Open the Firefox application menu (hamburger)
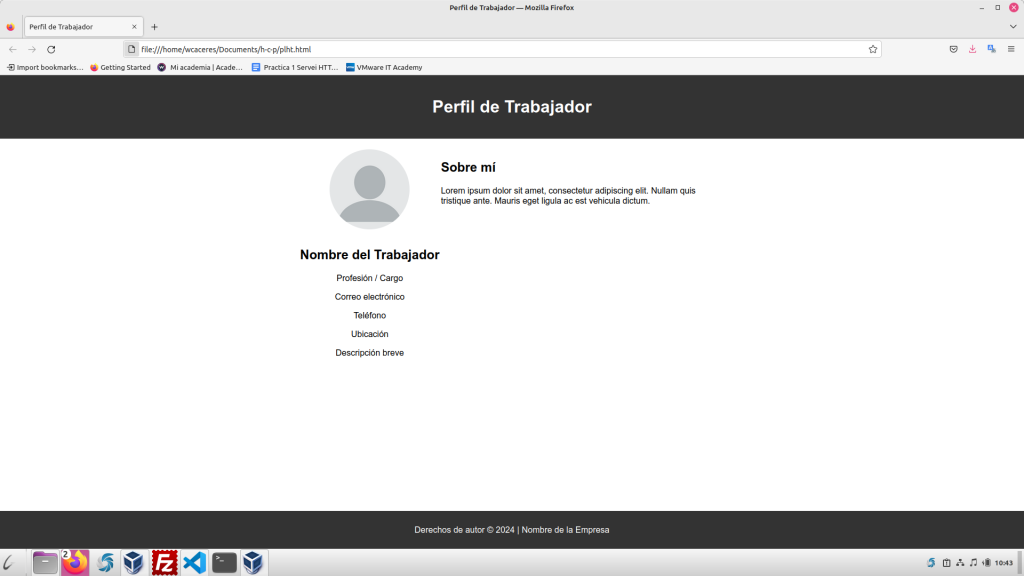The width and height of the screenshot is (1024, 576). [x=1011, y=49]
